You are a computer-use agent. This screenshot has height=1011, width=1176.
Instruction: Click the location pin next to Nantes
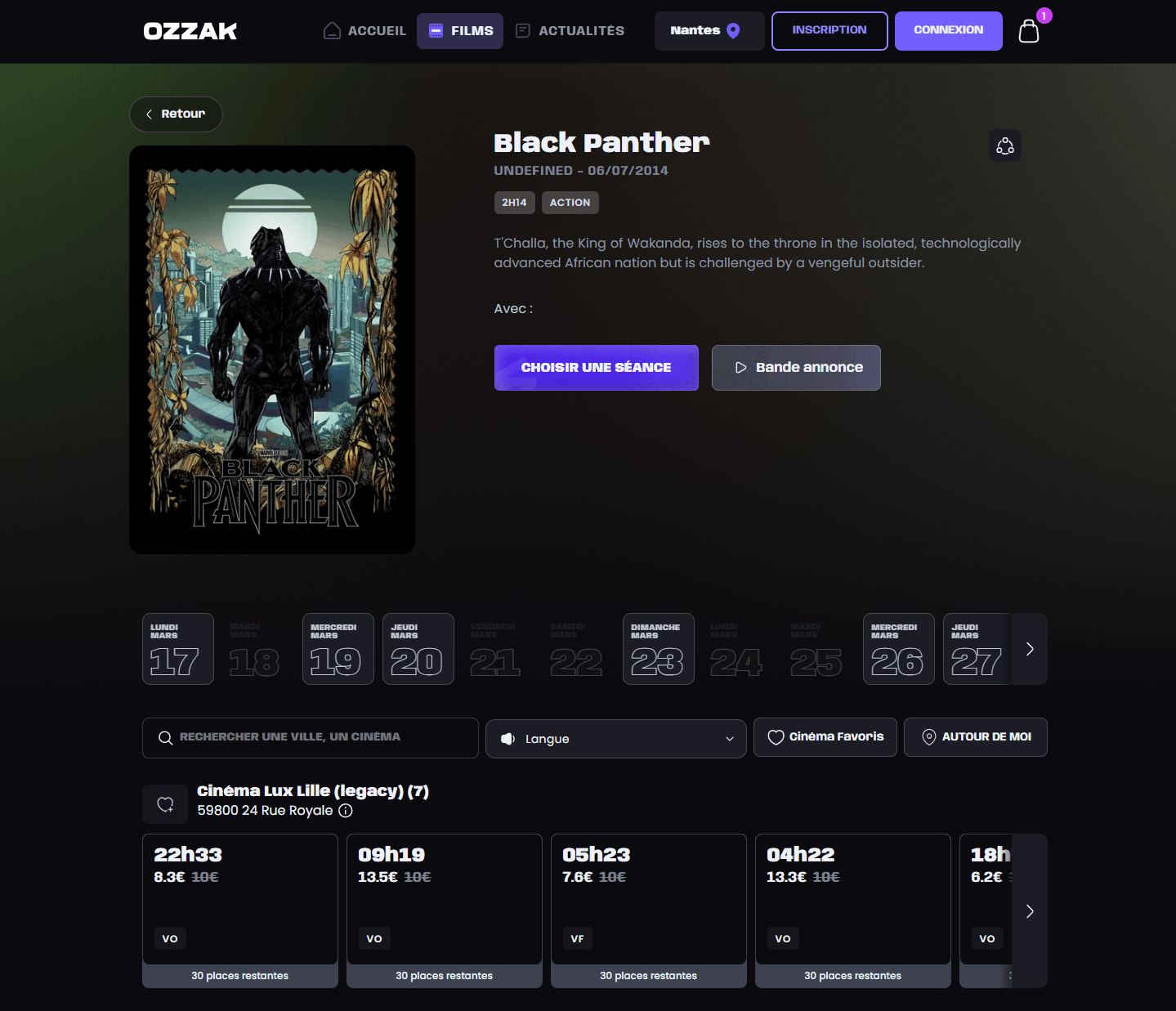point(734,31)
